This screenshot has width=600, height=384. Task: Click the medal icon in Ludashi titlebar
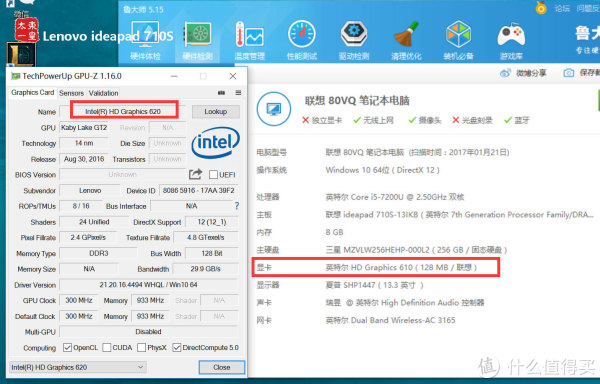(541, 8)
